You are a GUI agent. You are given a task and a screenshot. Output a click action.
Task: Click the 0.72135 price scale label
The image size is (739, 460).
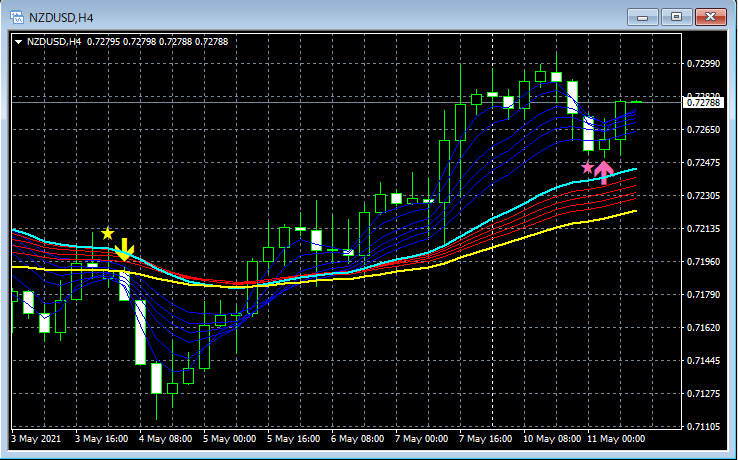click(x=704, y=229)
